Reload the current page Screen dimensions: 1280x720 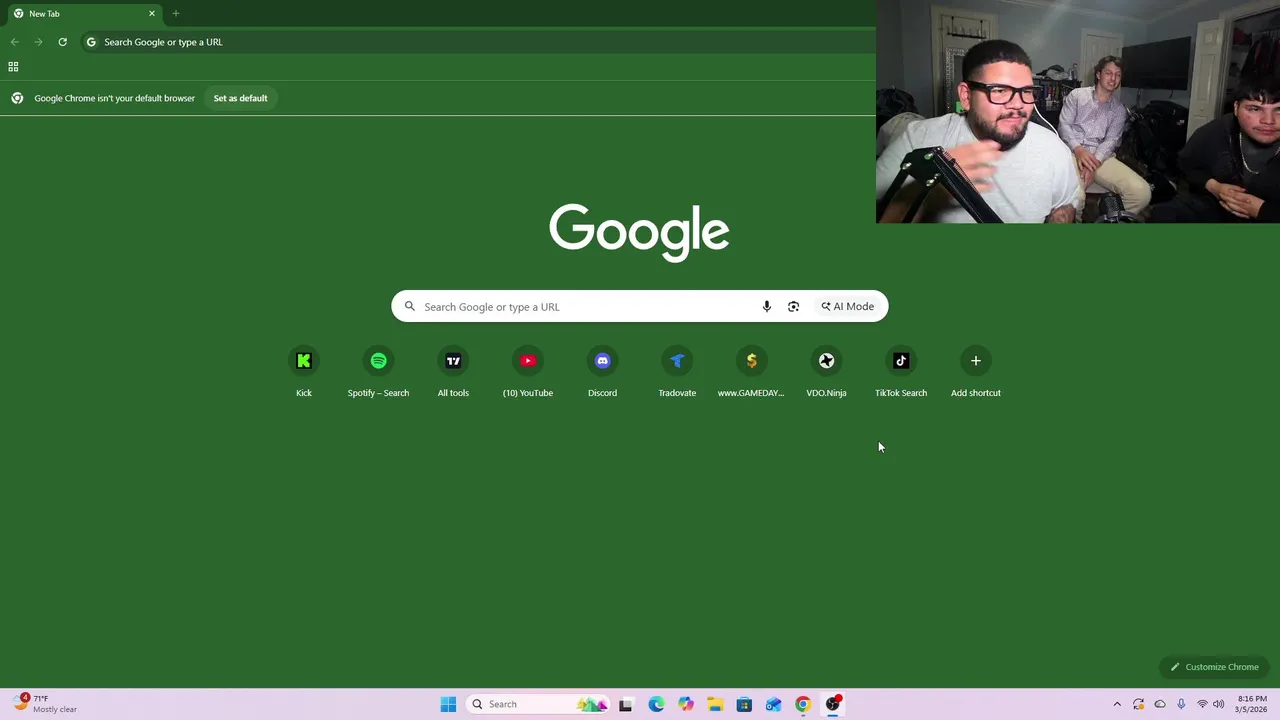tap(62, 42)
